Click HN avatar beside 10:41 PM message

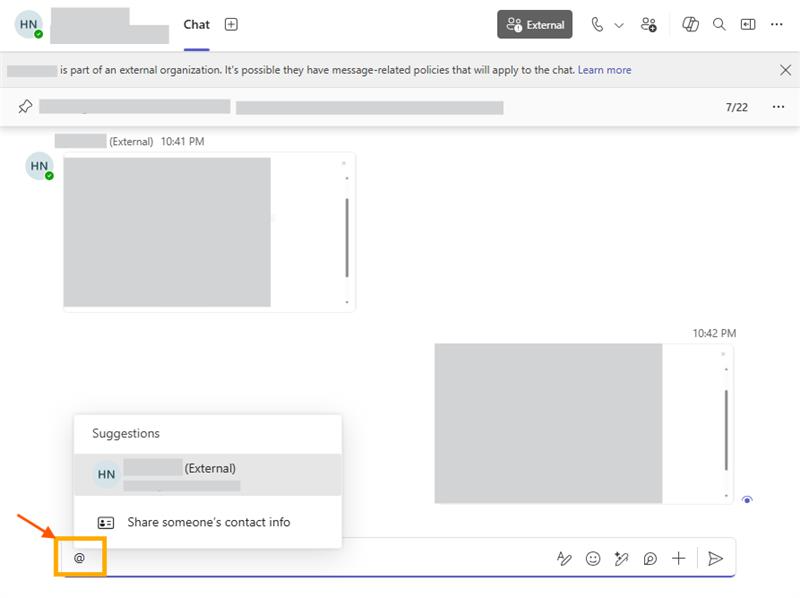click(39, 166)
